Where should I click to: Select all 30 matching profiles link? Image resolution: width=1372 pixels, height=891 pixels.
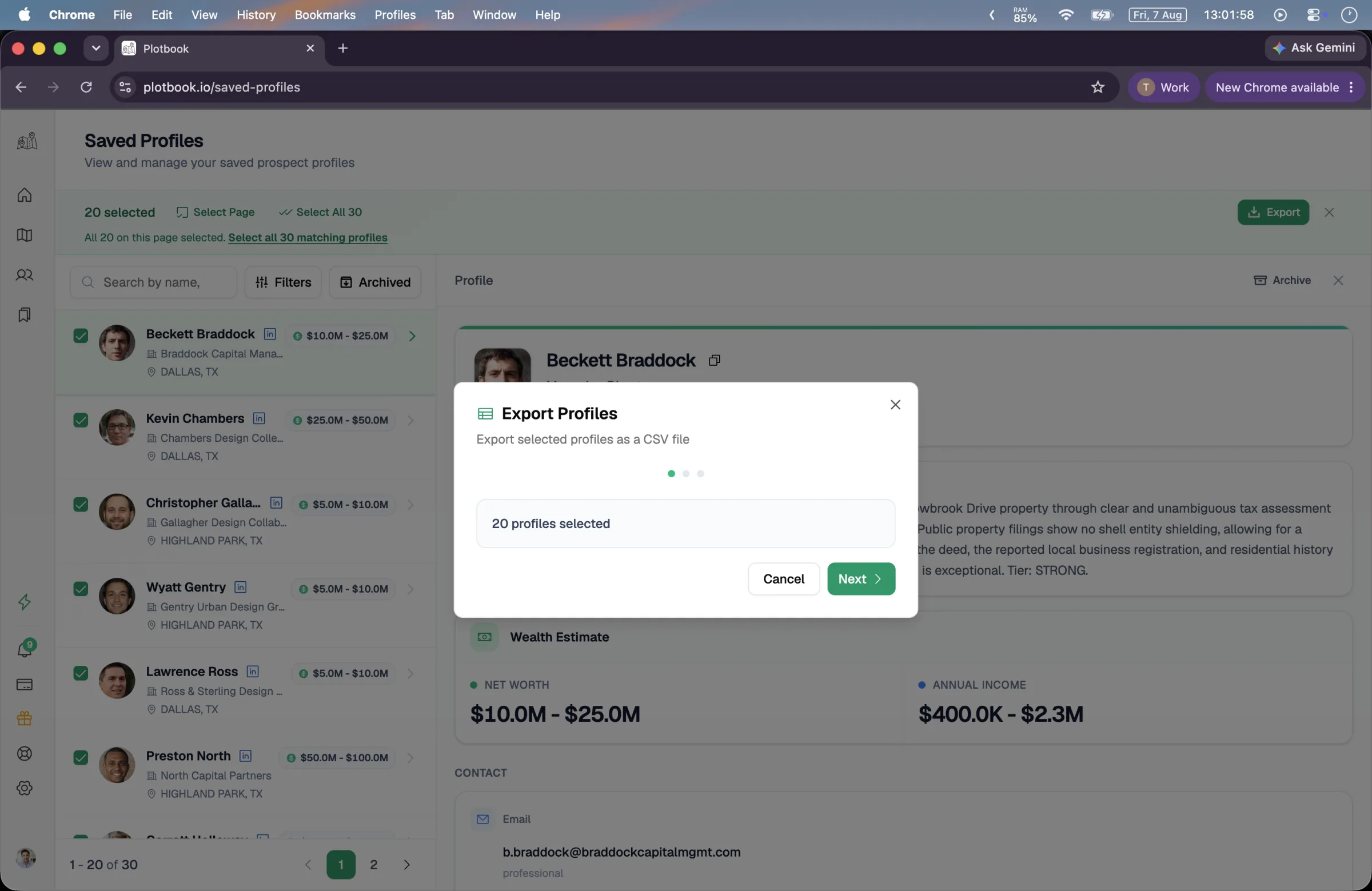point(308,237)
